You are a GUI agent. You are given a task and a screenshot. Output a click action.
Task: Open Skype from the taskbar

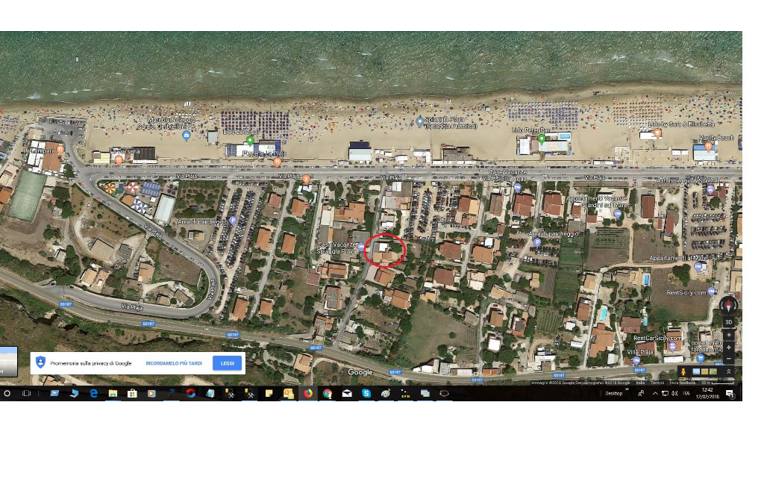click(366, 394)
